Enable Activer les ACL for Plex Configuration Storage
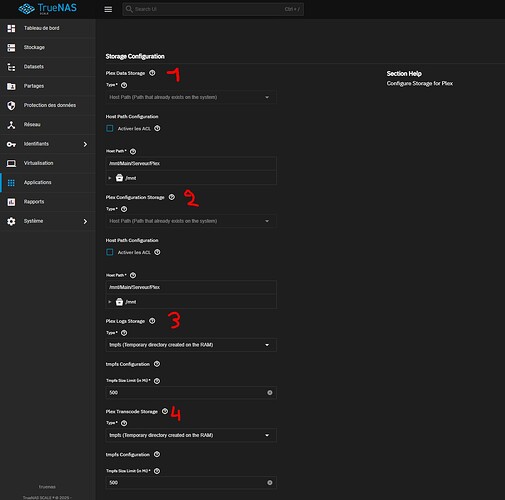Screen dimensions: 505x500 [x=110, y=252]
